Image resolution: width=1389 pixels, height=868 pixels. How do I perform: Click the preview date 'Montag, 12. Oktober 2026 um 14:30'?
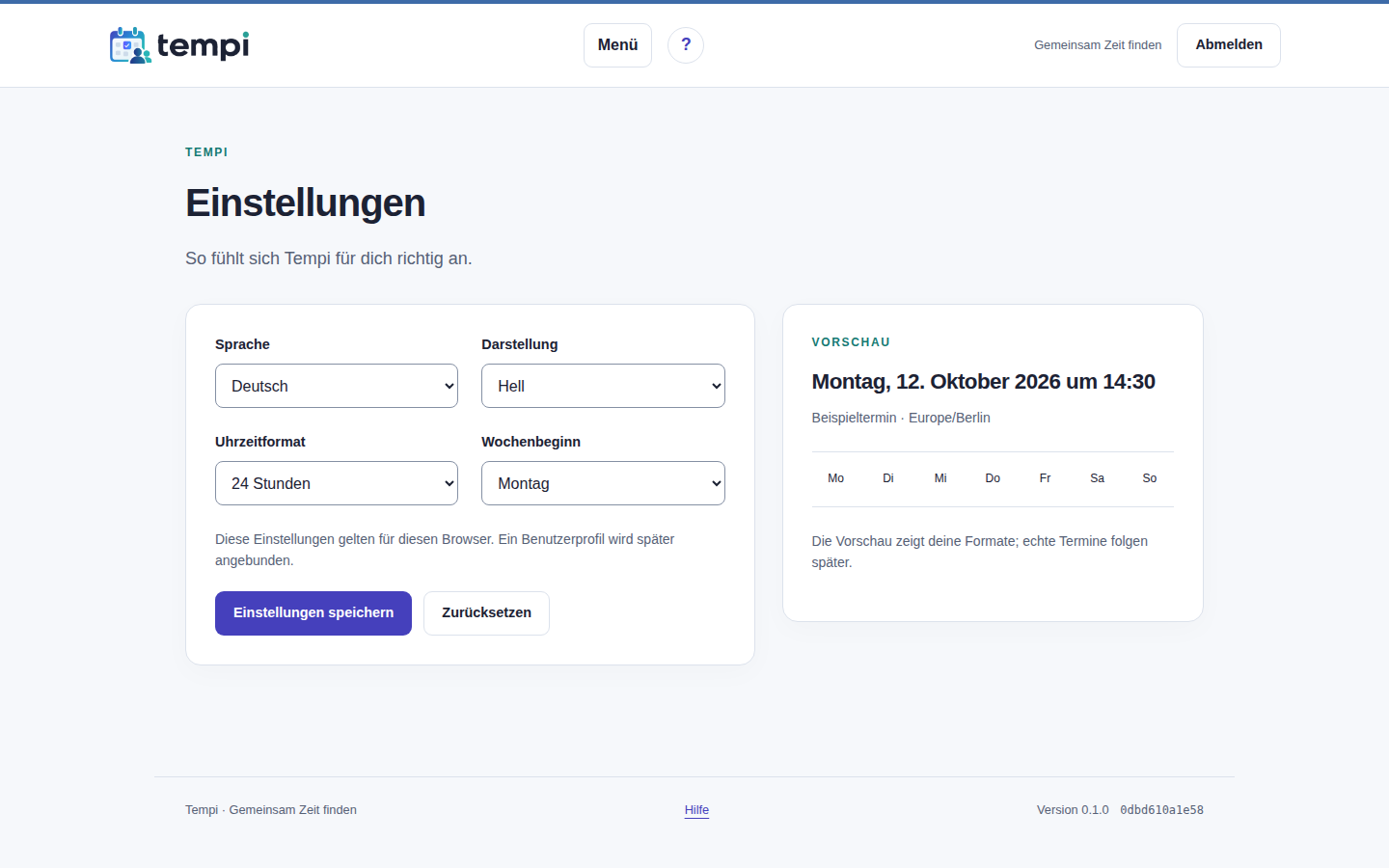(983, 382)
